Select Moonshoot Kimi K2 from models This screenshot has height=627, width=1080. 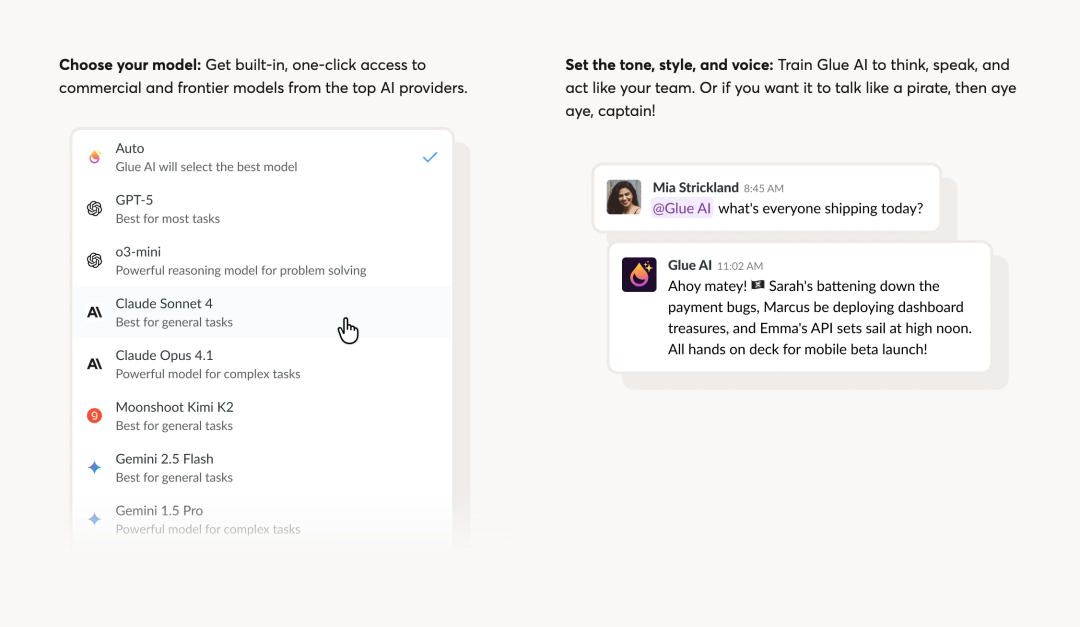coord(174,416)
